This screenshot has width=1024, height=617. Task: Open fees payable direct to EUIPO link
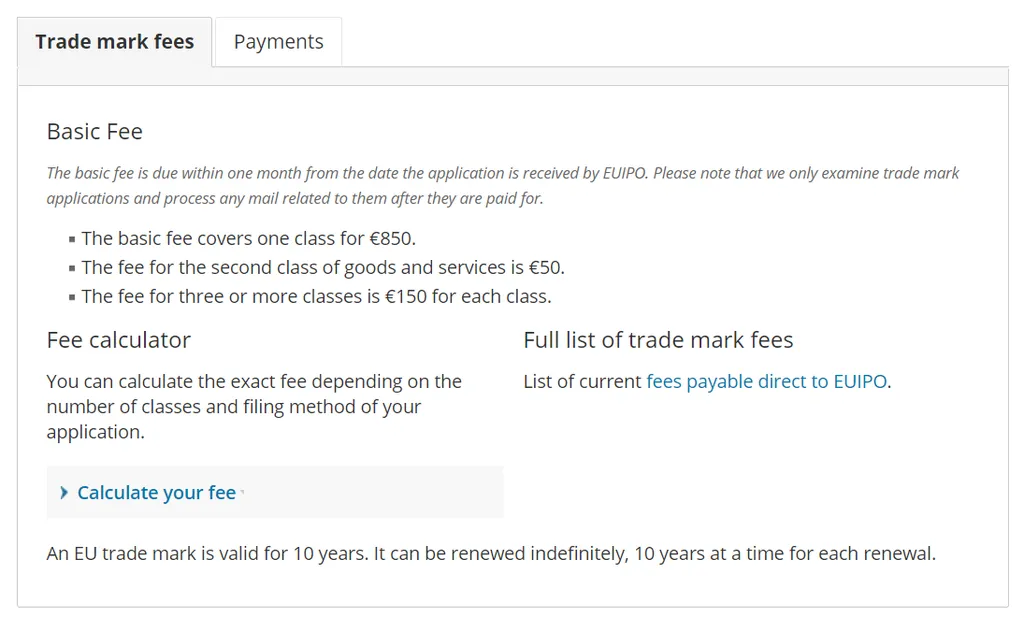[x=766, y=381]
